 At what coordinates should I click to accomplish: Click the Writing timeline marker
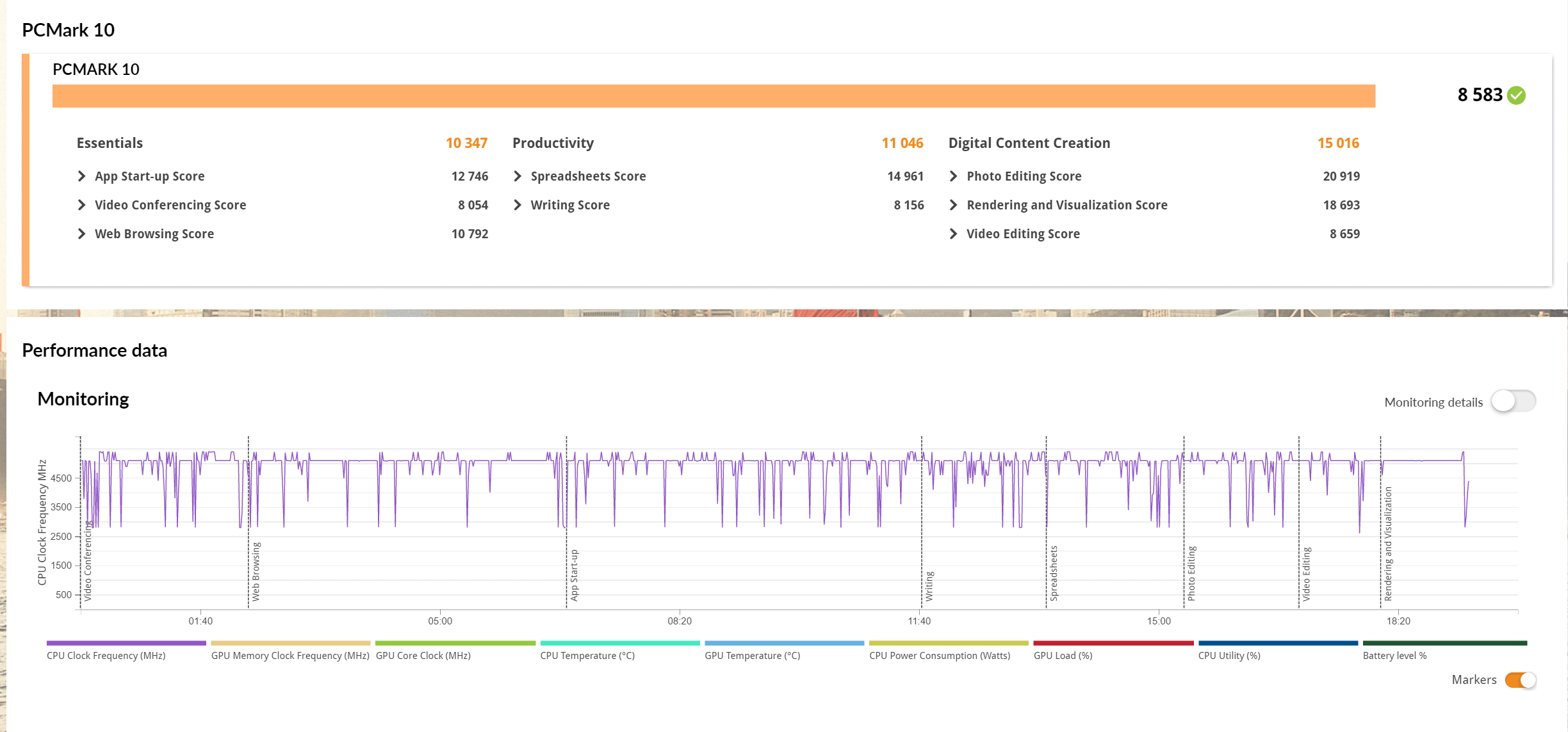(929, 587)
